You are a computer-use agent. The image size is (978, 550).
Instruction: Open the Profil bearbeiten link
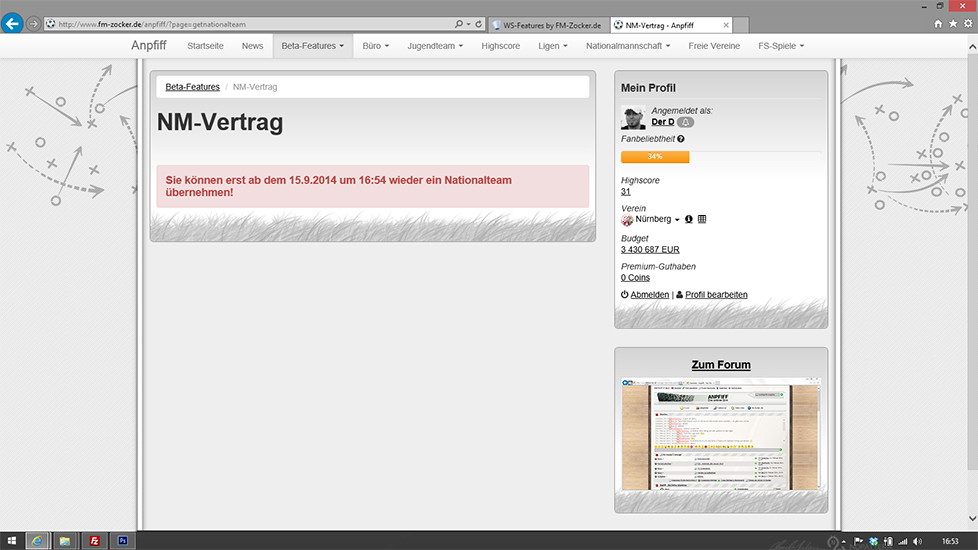tap(716, 295)
